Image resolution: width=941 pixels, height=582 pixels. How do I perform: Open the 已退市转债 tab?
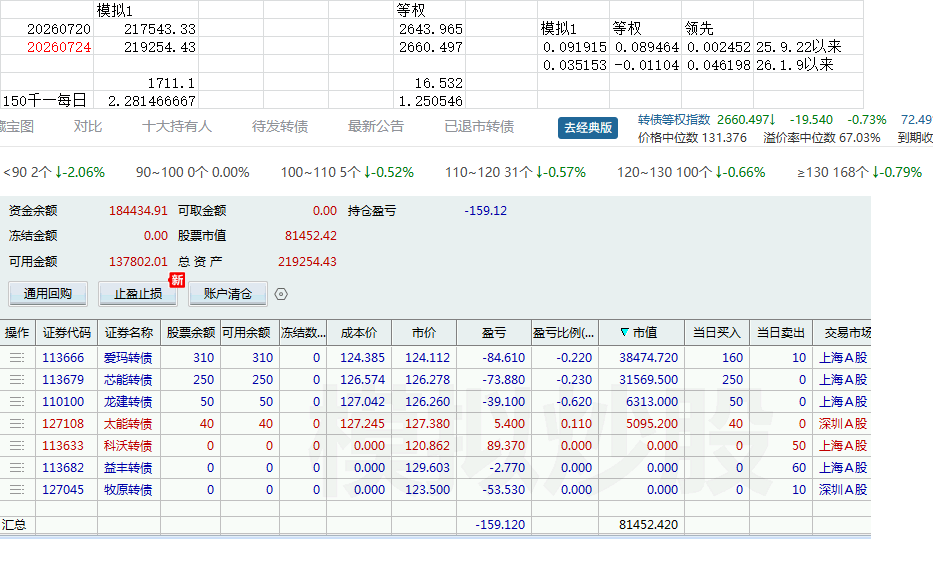coord(479,127)
